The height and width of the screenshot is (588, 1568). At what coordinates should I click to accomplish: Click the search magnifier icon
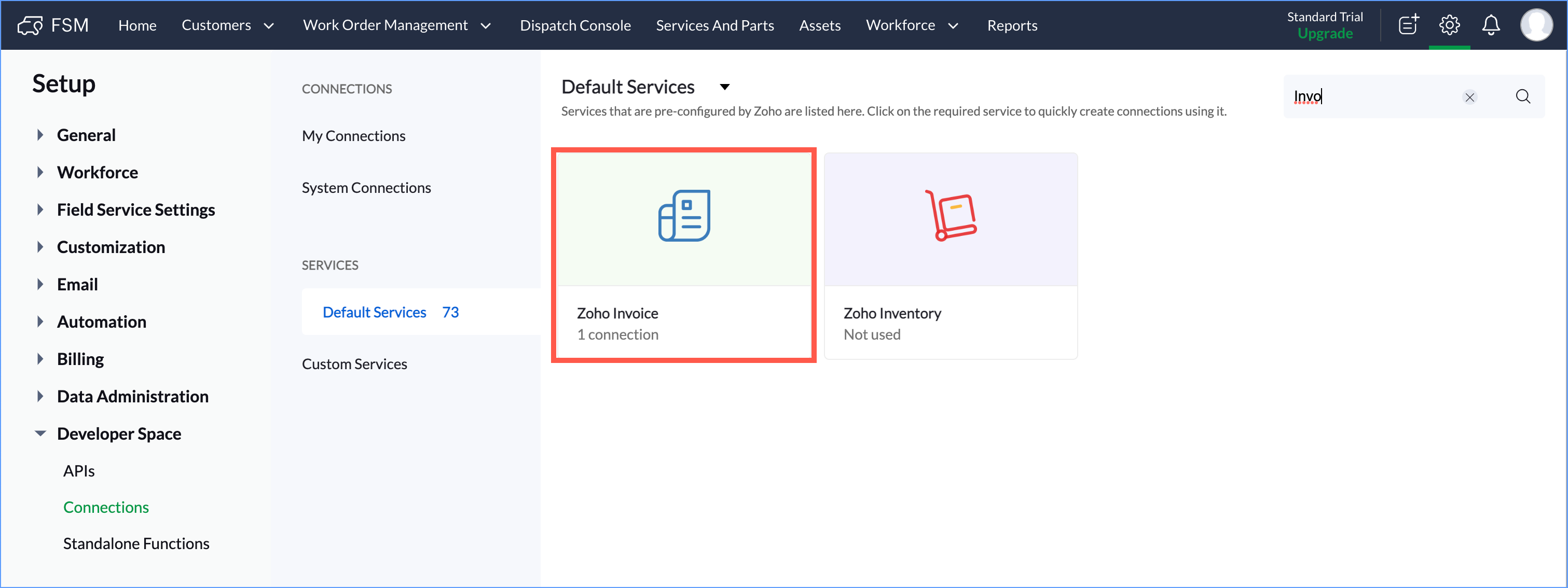[x=1522, y=96]
